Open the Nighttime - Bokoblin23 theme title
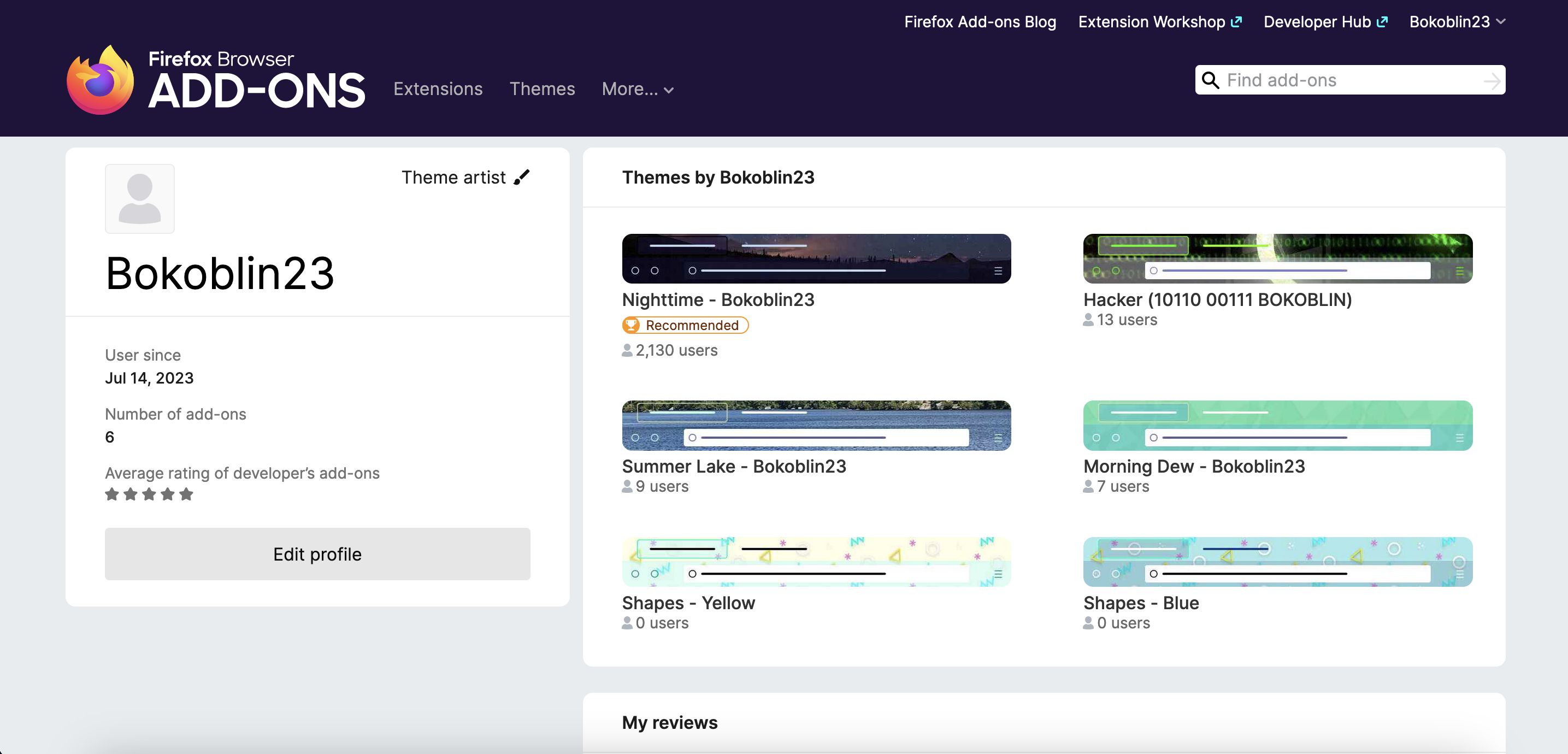The image size is (1568, 754). pyautogui.click(x=718, y=299)
